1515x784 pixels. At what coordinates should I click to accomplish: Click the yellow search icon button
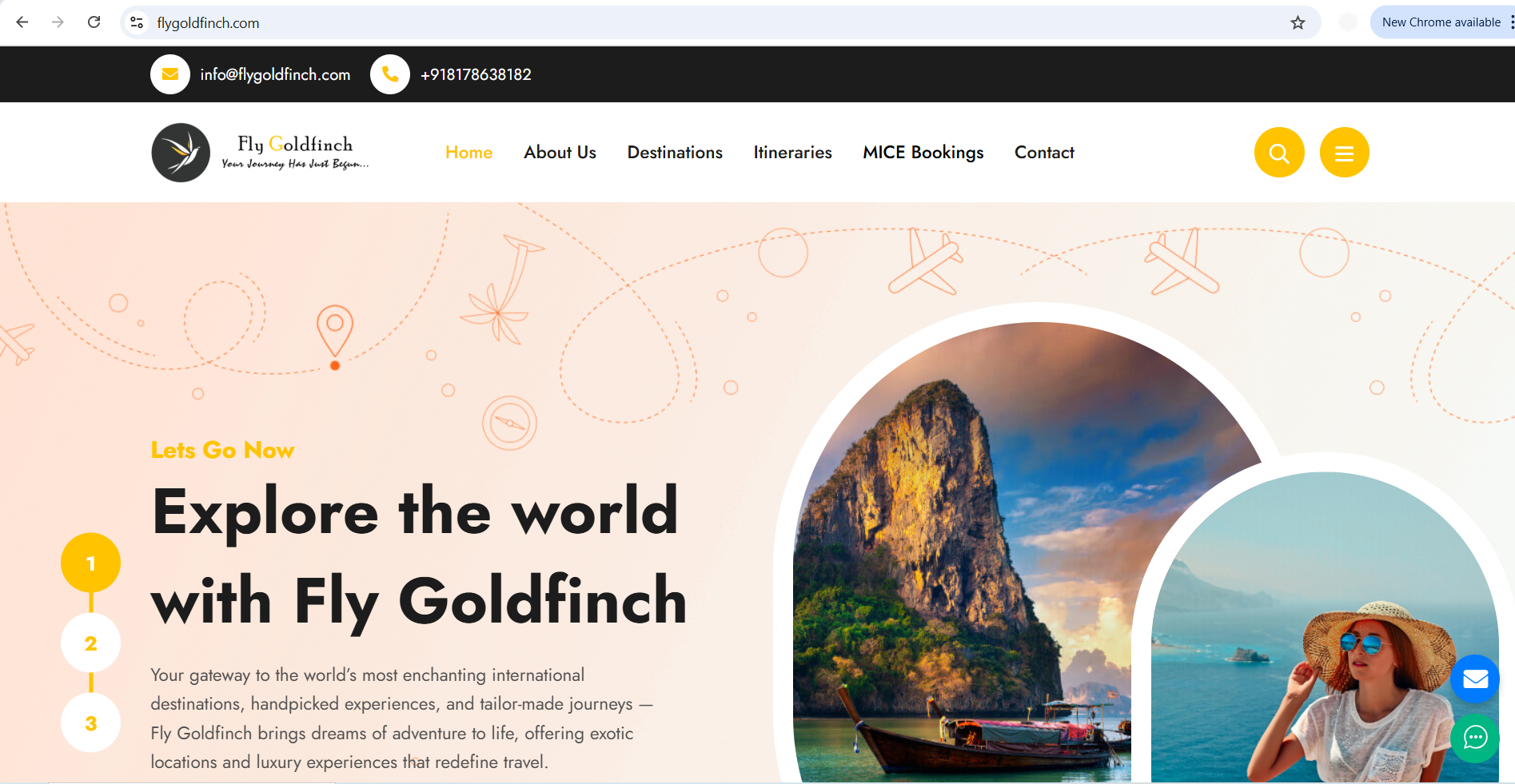pos(1279,153)
